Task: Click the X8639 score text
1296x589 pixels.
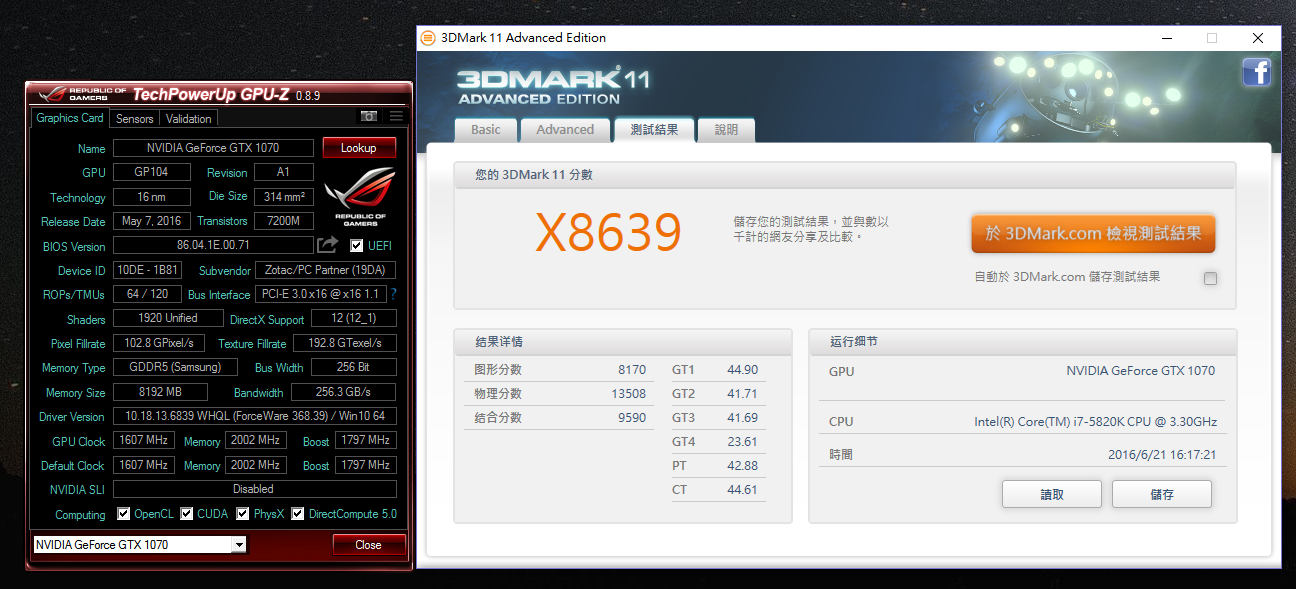Action: (x=608, y=233)
